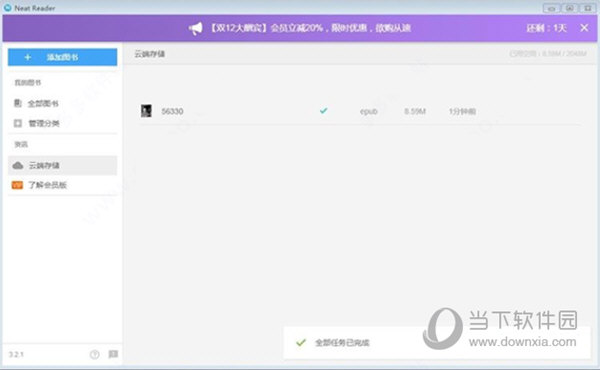Click the 还剩：1天 countdown text
This screenshot has height=370, width=600.
546,28
